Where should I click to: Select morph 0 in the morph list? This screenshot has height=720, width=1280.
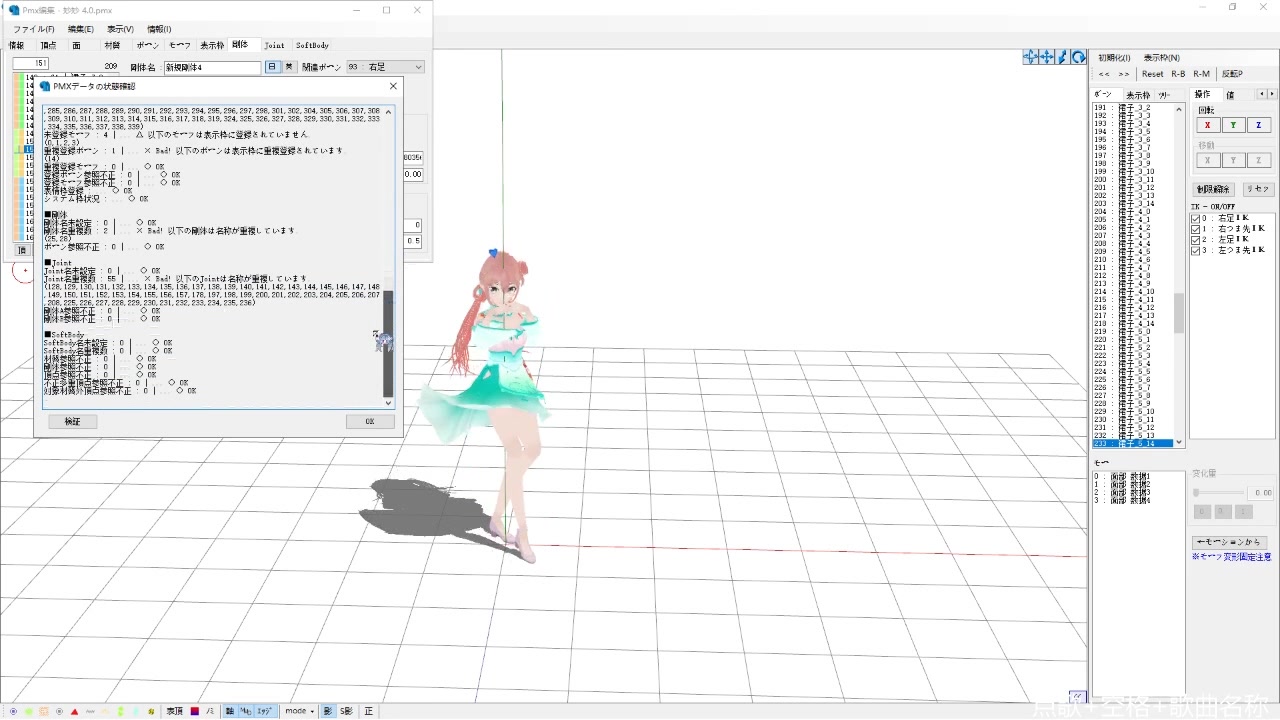coord(1138,477)
